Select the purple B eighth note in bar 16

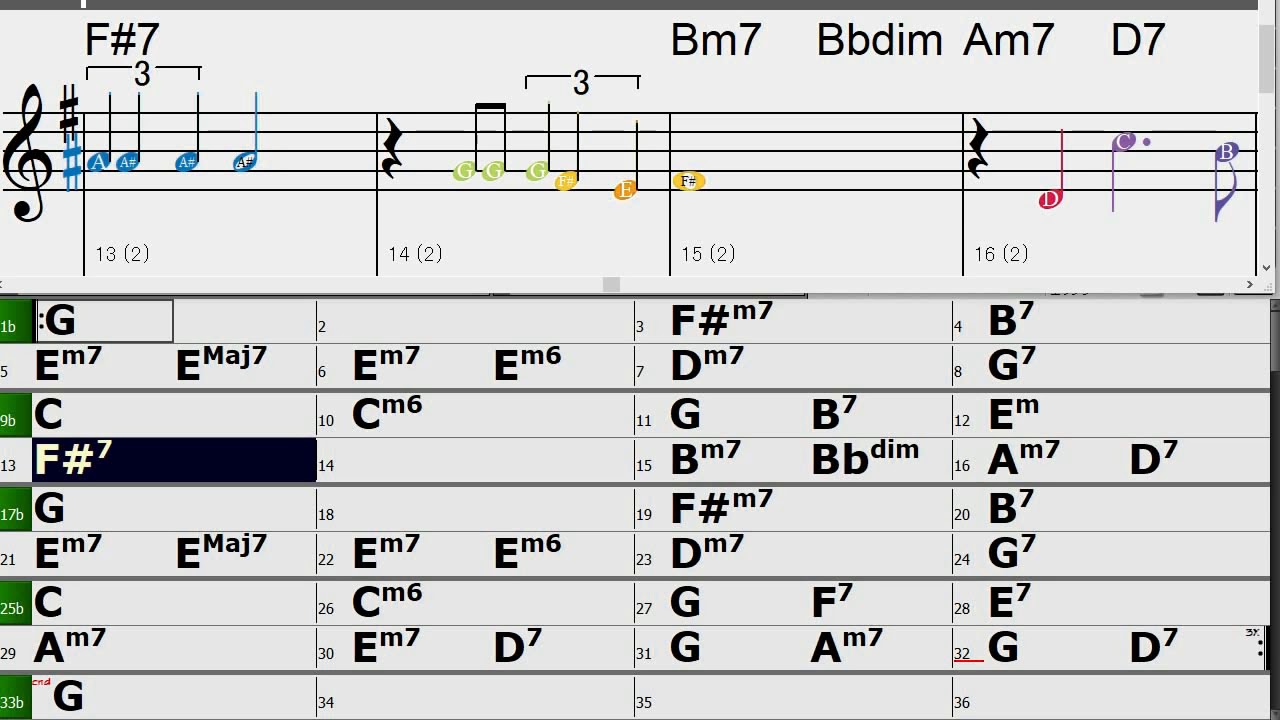tap(1227, 152)
